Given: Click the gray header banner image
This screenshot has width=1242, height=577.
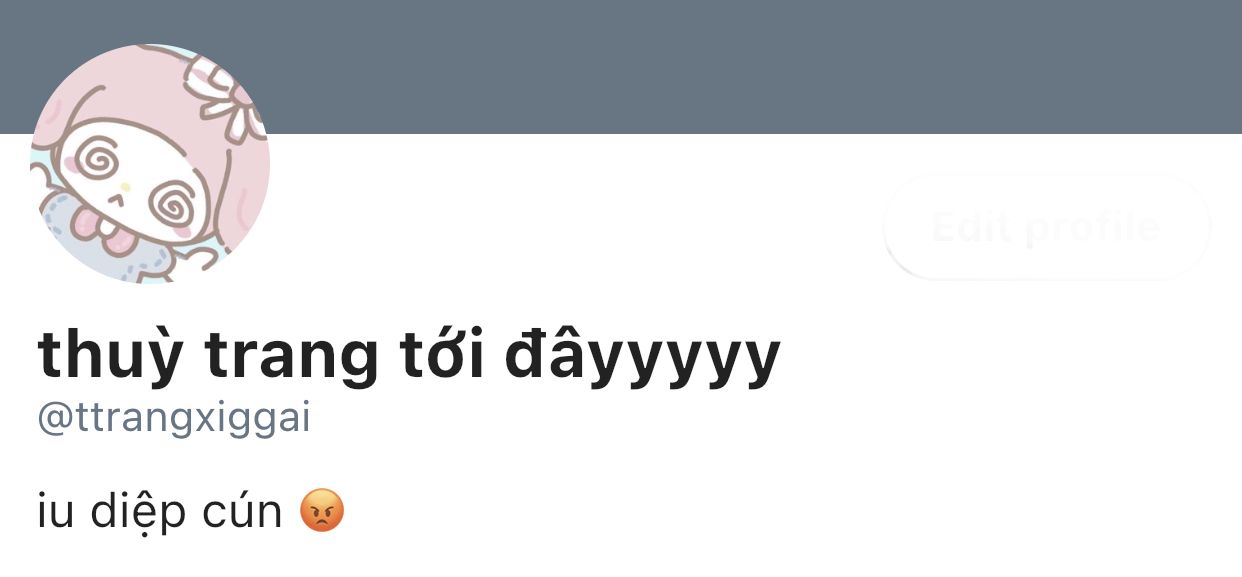Looking at the screenshot, I should [x=621, y=66].
